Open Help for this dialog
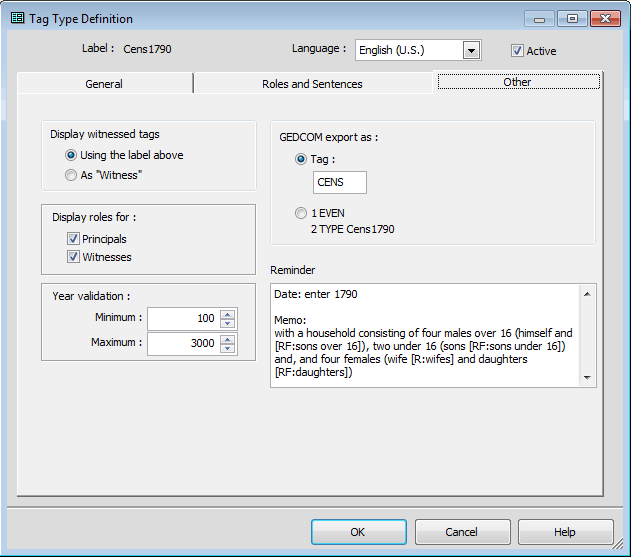The width and height of the screenshot is (631, 557). [565, 532]
